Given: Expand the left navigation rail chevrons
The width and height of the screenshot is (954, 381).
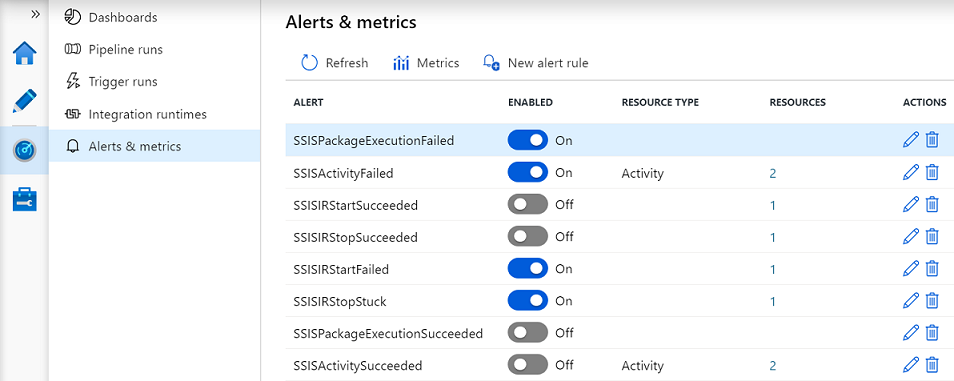Looking at the screenshot, I should [35, 14].
